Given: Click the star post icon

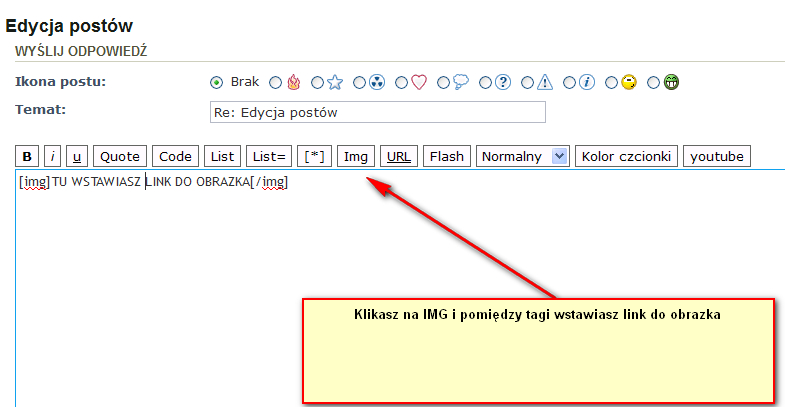Looking at the screenshot, I should point(335,82).
